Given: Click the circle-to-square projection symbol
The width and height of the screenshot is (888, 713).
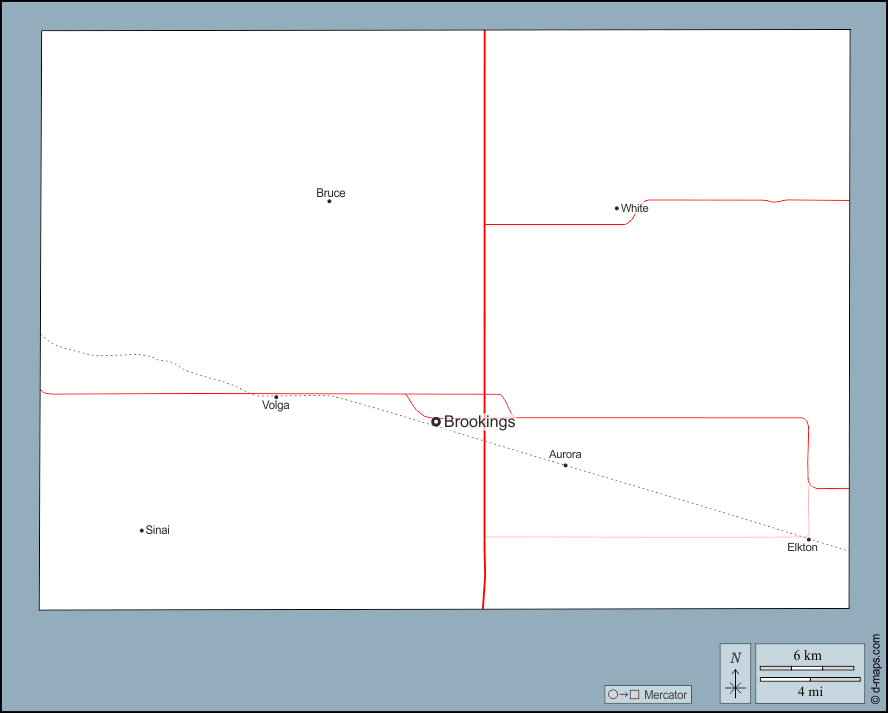Looking at the screenshot, I should [623, 695].
